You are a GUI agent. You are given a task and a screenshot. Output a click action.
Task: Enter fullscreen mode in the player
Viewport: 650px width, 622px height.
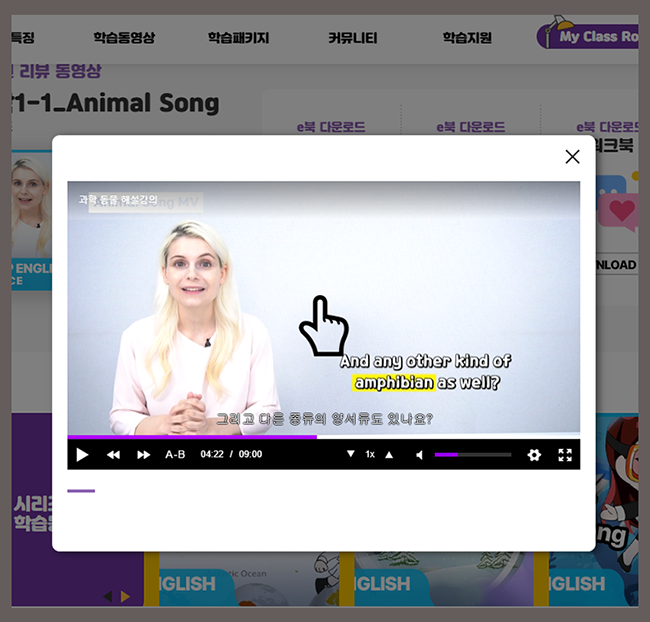565,455
